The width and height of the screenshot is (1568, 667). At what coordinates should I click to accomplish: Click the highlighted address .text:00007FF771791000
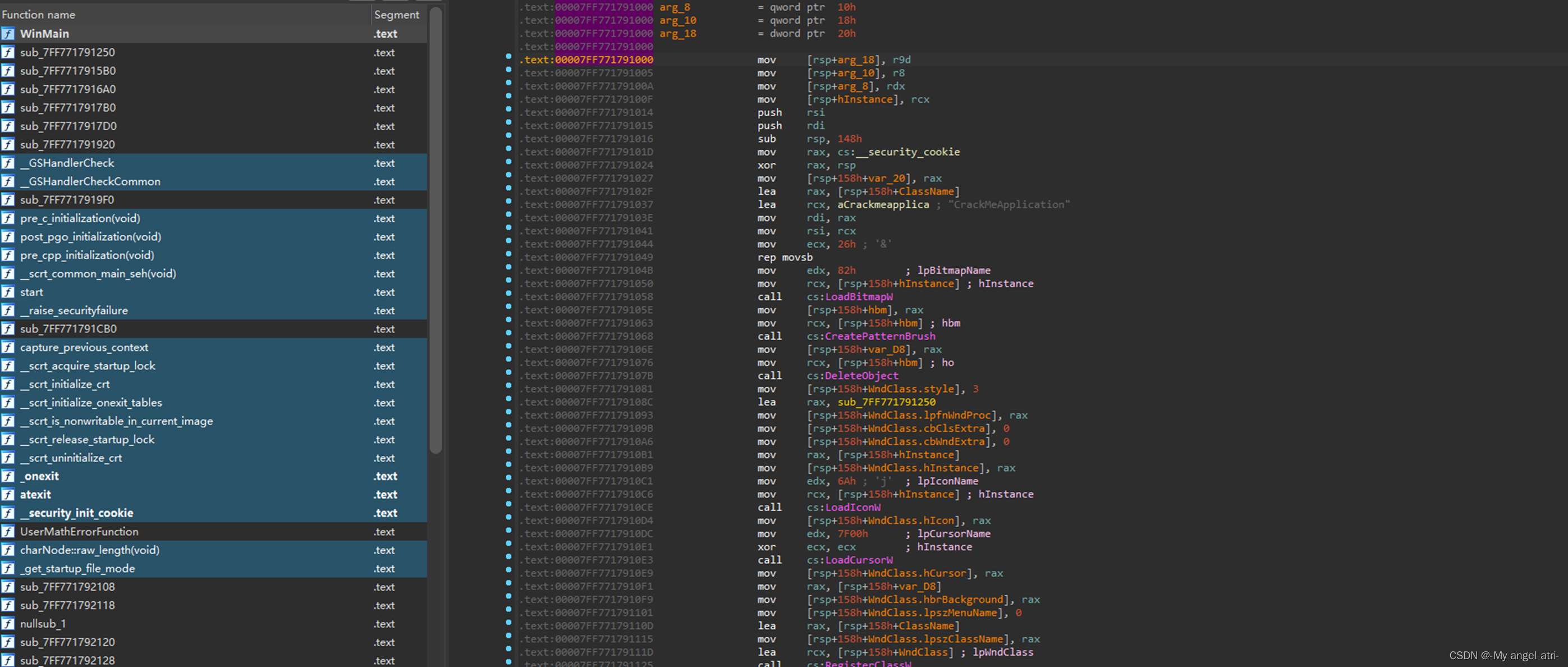tap(586, 60)
